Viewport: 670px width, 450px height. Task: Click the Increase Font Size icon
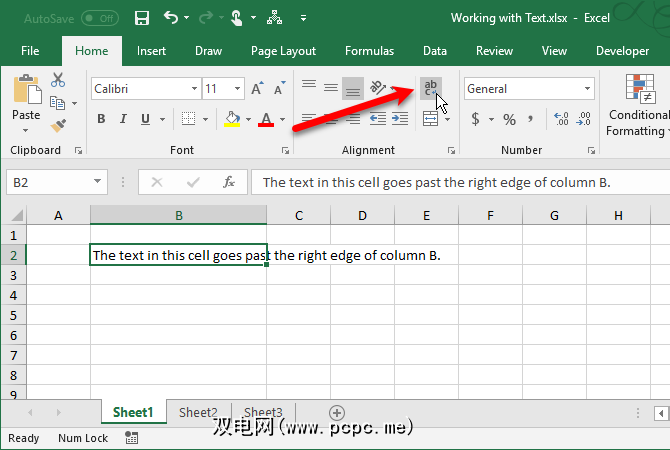[x=258, y=89]
